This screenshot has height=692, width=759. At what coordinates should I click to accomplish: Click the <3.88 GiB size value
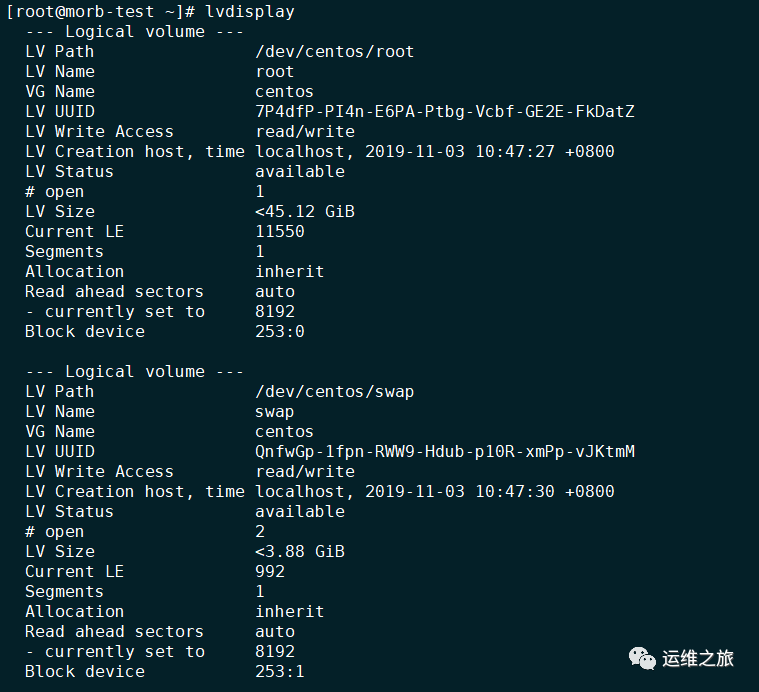coord(300,552)
